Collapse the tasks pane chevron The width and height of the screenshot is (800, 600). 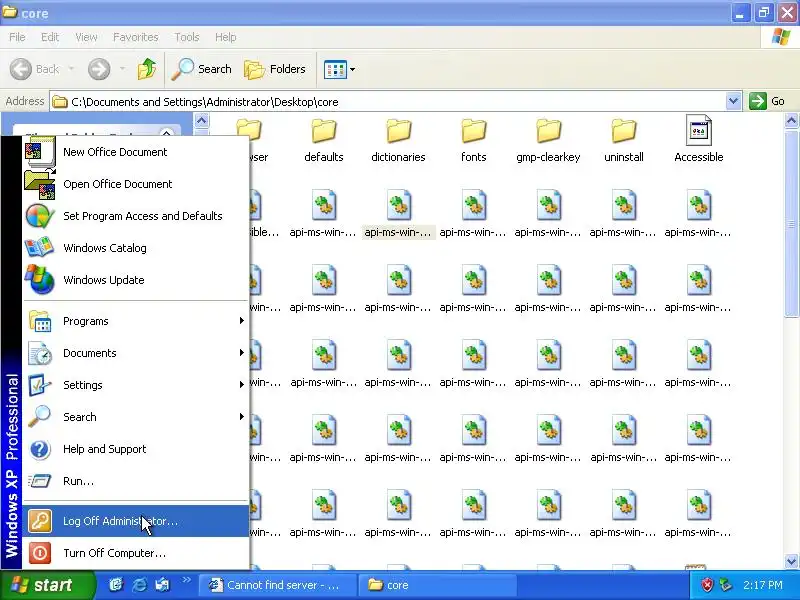click(166, 133)
